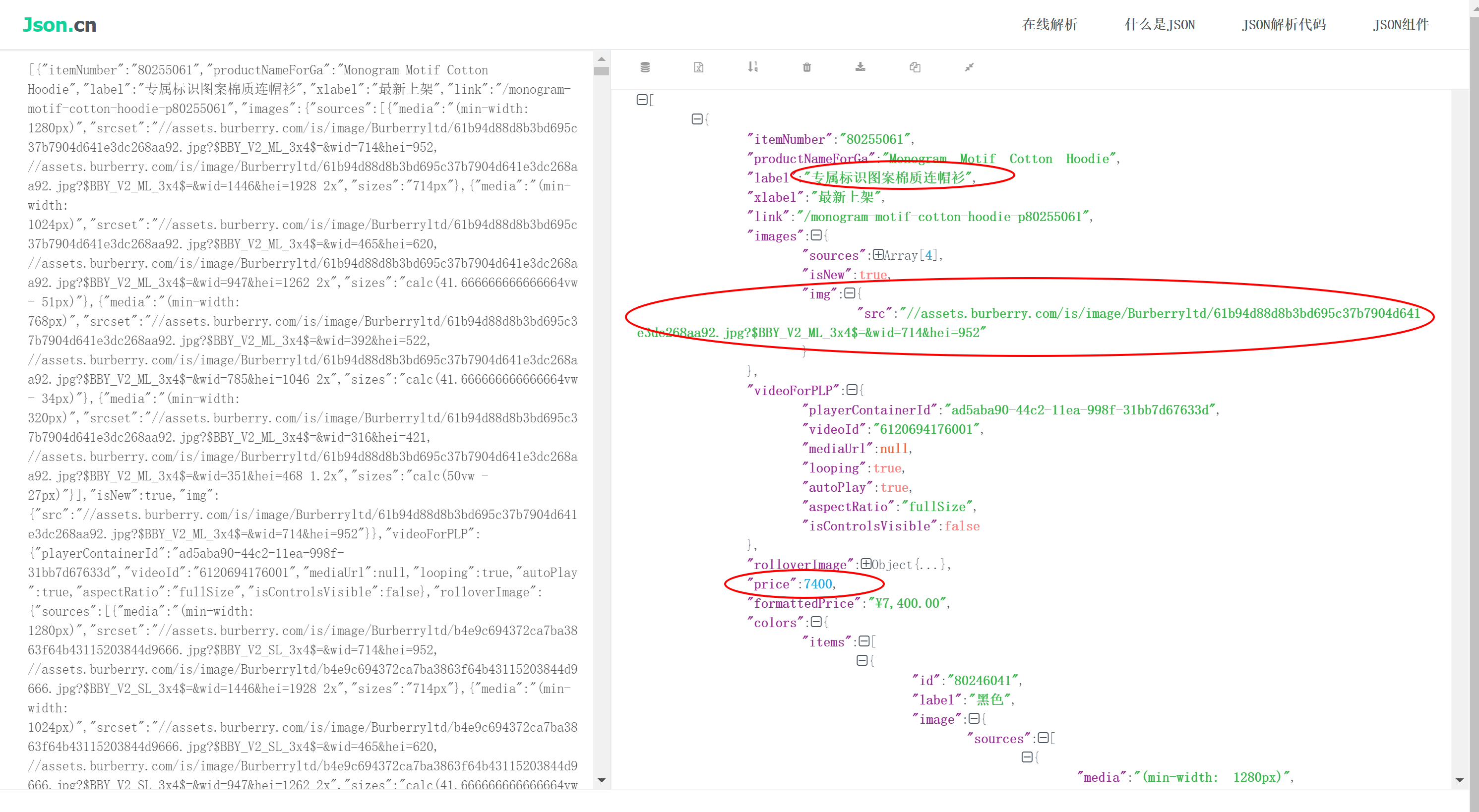Click the input pane scroll-down arrow

click(x=601, y=780)
